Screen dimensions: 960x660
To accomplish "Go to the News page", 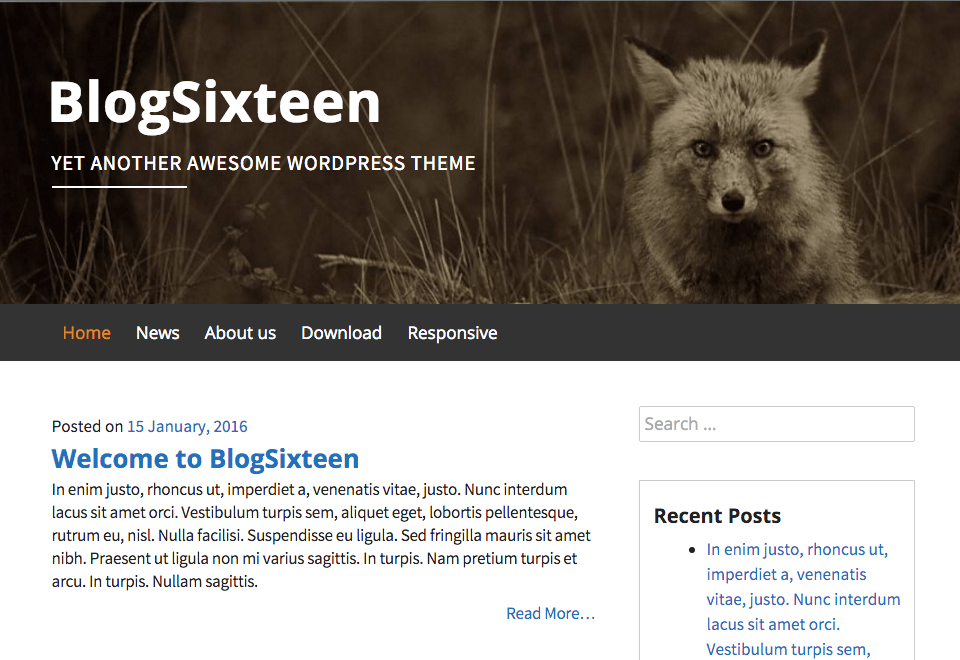I will coord(157,333).
